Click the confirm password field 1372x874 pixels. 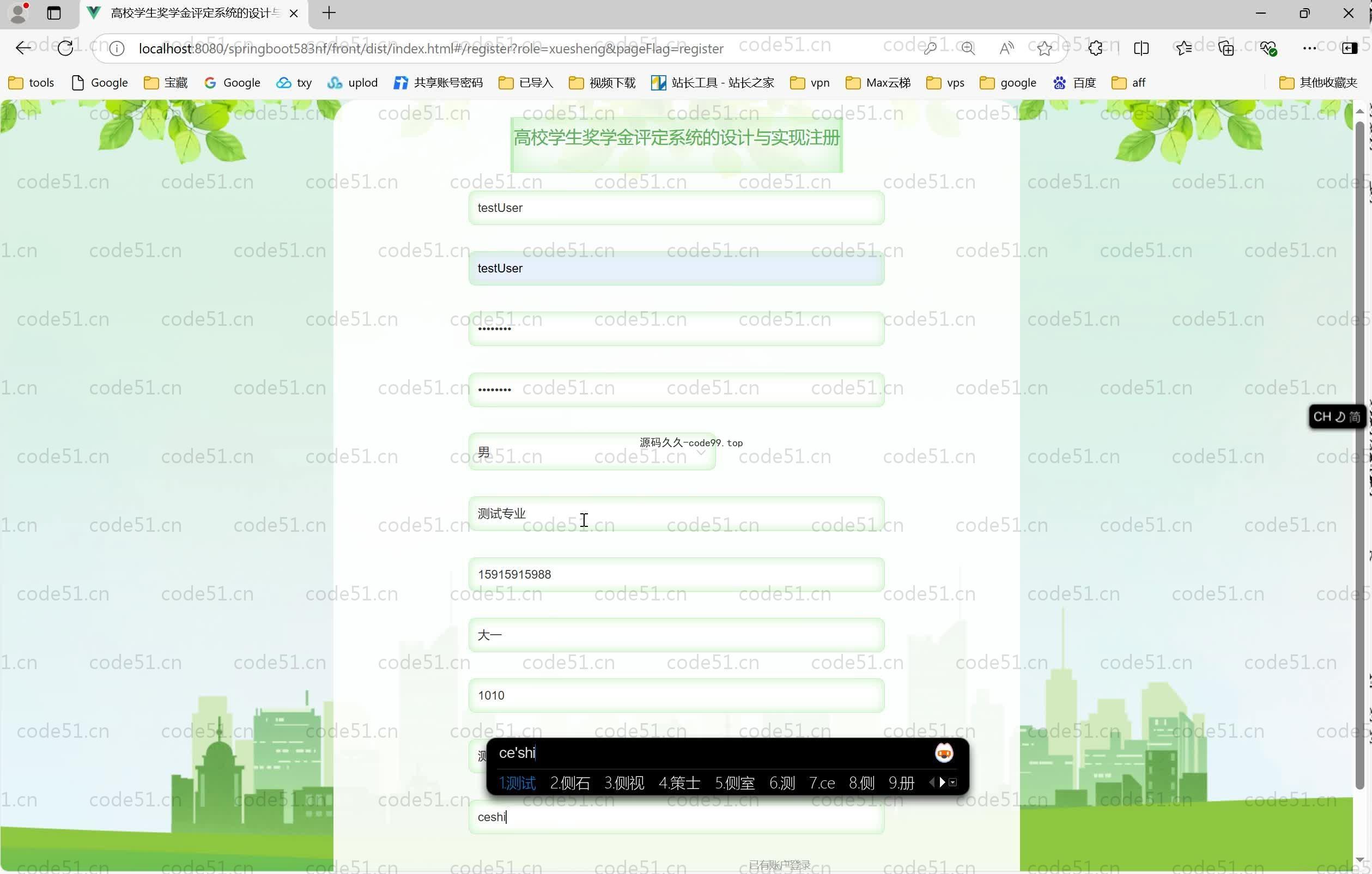676,390
